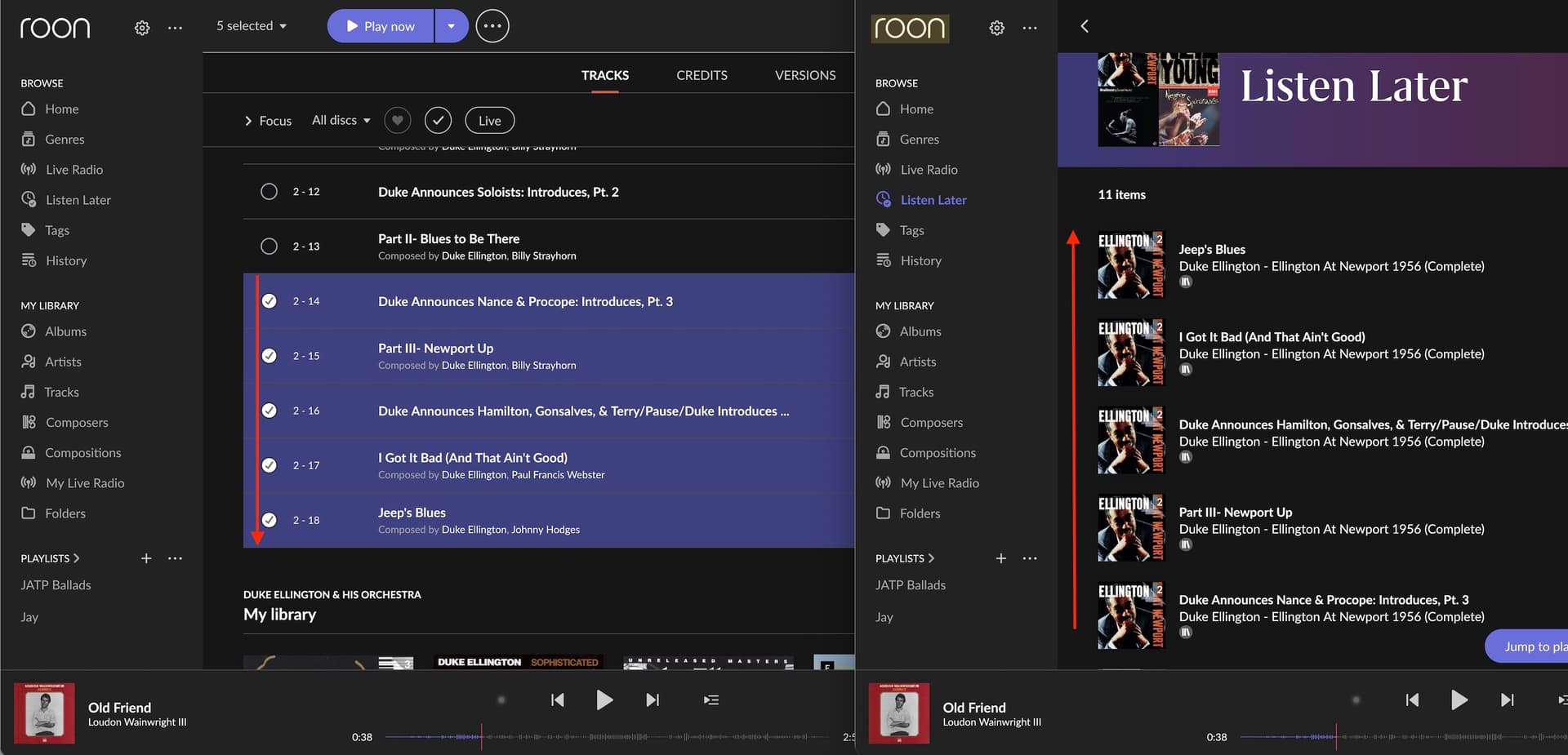Expand PLAYLISTS in left window
Image resolution: width=1568 pixels, height=755 pixels.
tap(50, 558)
